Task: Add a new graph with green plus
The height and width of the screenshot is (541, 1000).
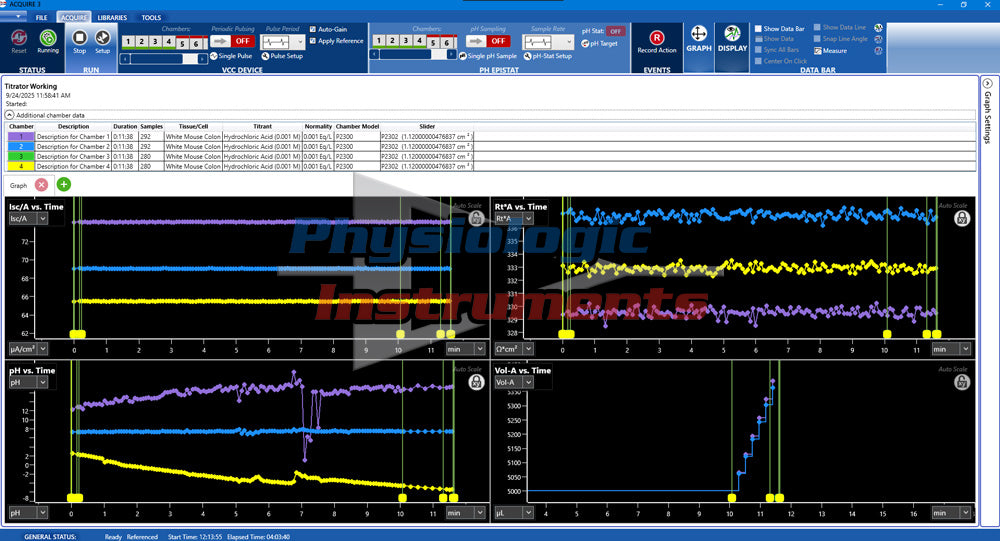Action: (64, 185)
